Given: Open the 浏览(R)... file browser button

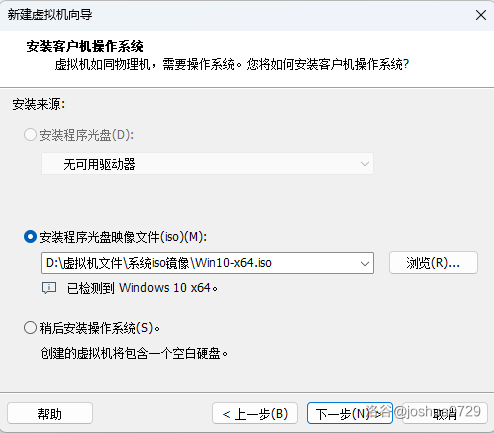Looking at the screenshot, I should coord(433,263).
